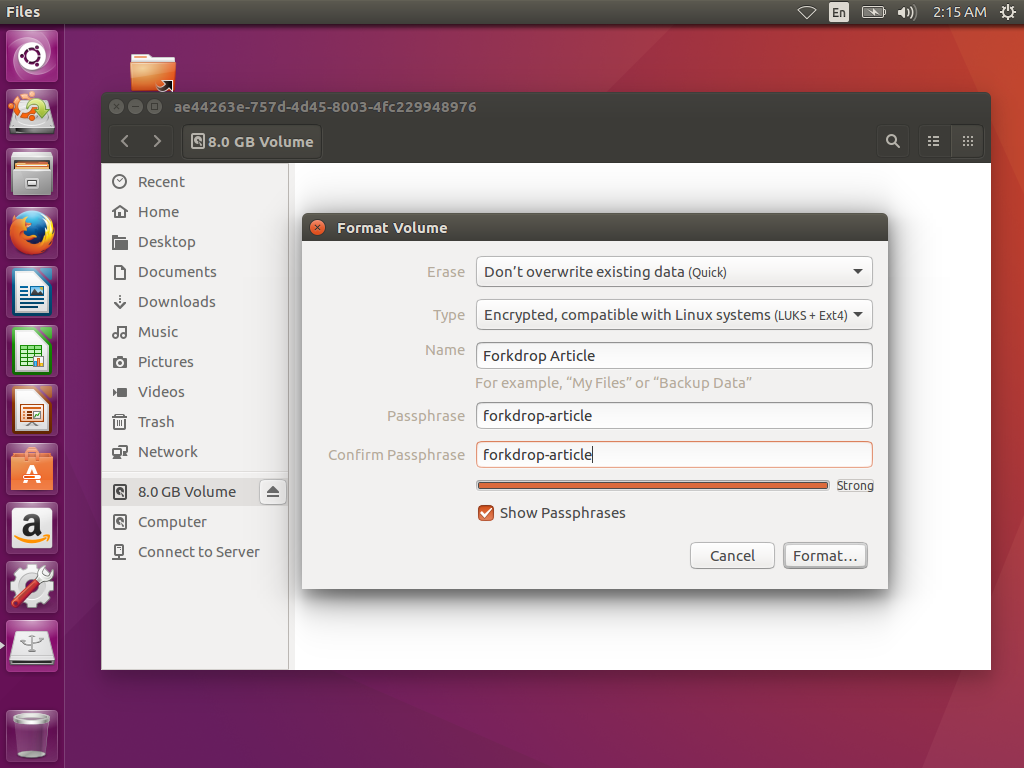Click the back navigation arrow

pyautogui.click(x=124, y=141)
